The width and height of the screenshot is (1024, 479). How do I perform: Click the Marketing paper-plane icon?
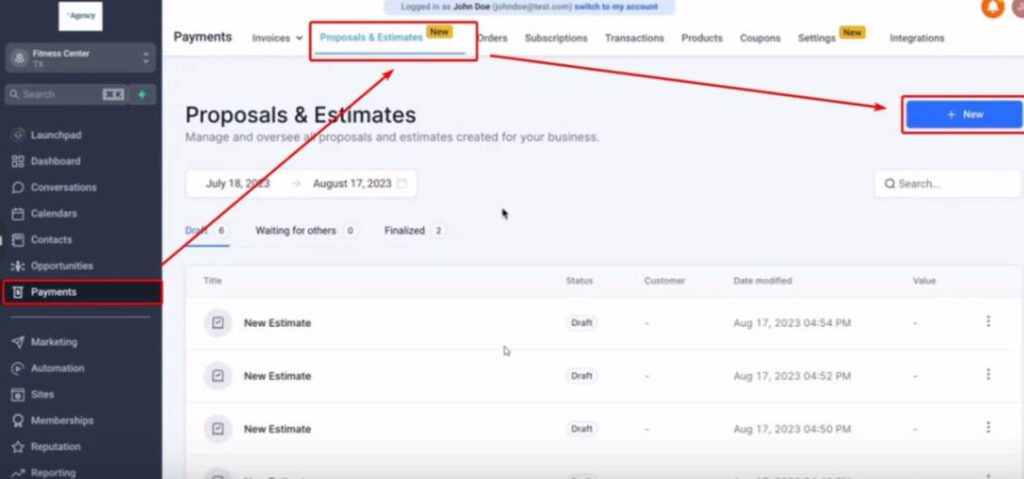coord(18,342)
